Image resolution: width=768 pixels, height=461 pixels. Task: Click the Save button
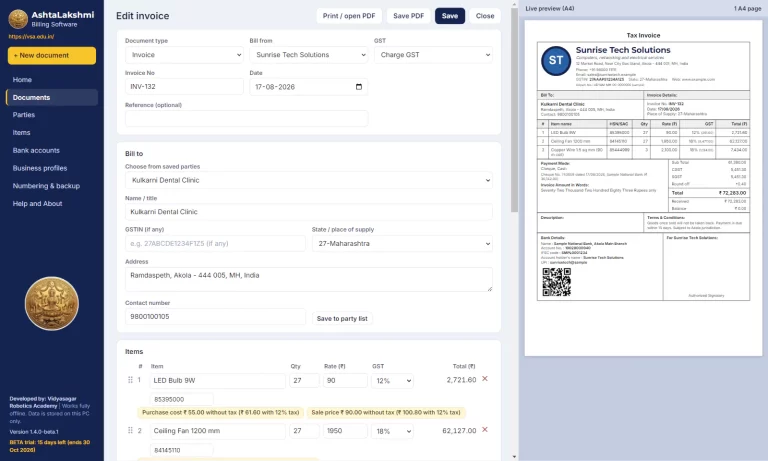click(x=450, y=16)
